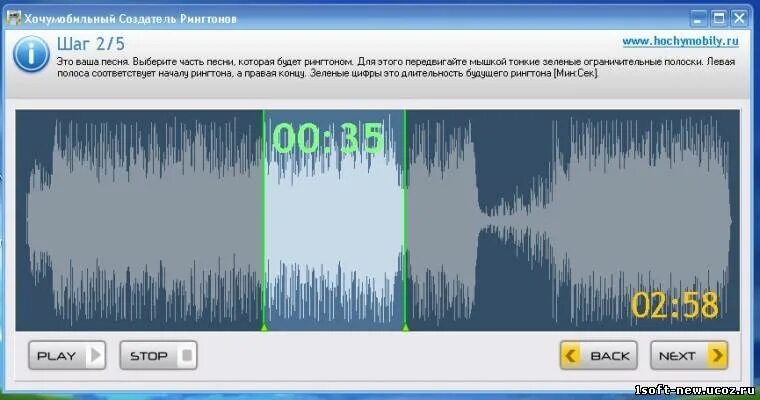760x400 pixels.
Task: Click the yellow 02:58 total time
Action: point(675,305)
